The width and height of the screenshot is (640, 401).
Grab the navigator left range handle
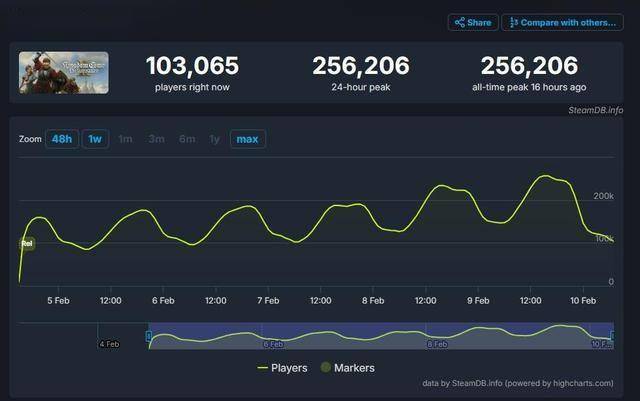pyautogui.click(x=149, y=336)
